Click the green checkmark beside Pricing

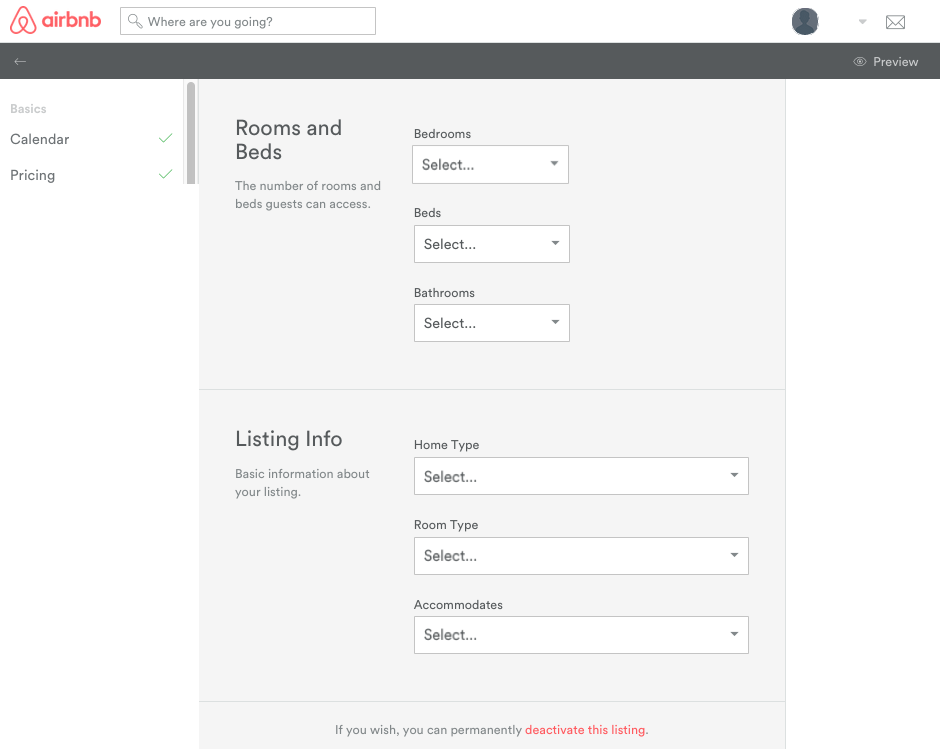(165, 174)
